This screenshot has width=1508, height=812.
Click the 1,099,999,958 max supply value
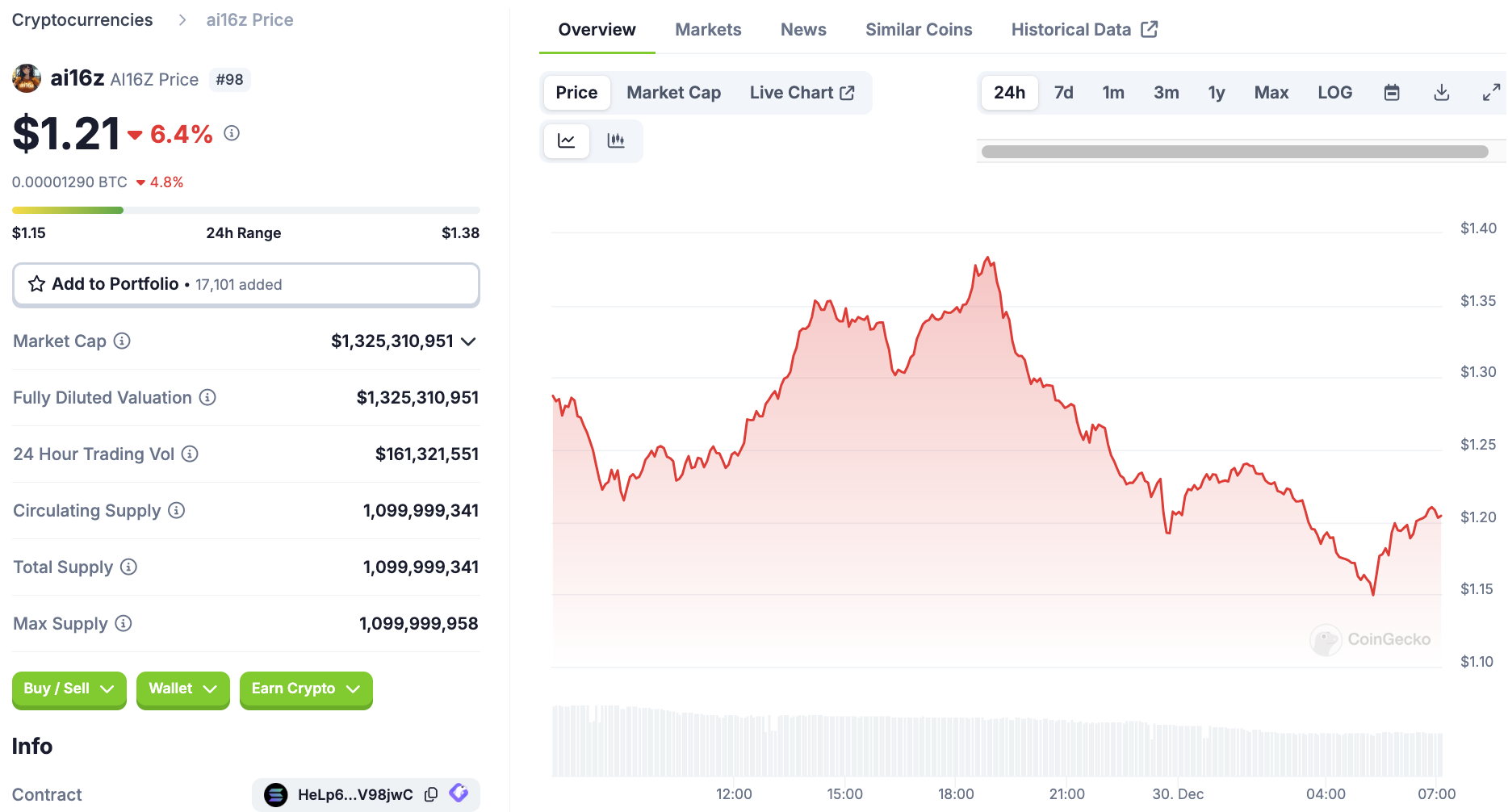pyautogui.click(x=419, y=624)
